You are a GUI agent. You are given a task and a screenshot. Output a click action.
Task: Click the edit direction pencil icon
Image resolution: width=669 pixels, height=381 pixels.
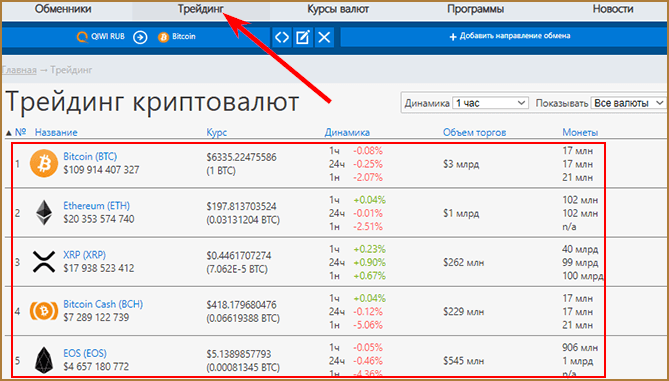coord(303,38)
